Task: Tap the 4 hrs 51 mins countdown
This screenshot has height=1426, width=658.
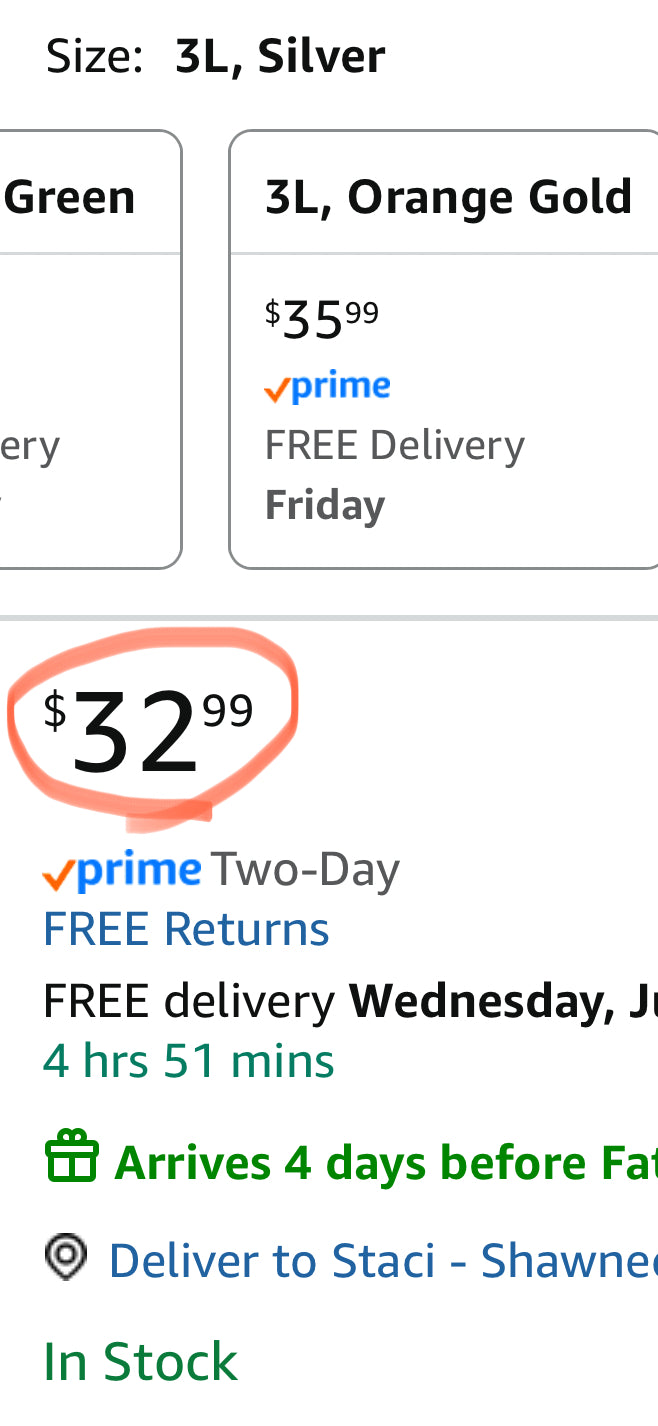Action: coord(188,1060)
